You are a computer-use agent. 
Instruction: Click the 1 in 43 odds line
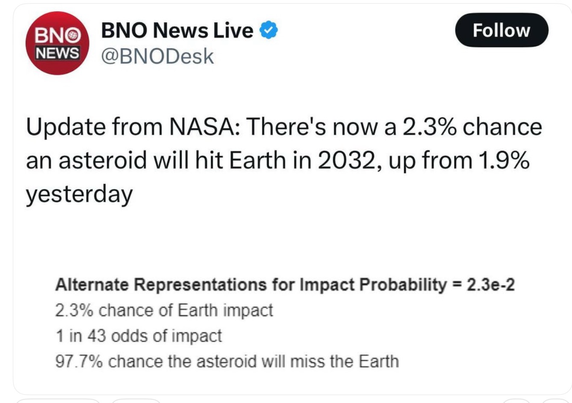coord(139,336)
